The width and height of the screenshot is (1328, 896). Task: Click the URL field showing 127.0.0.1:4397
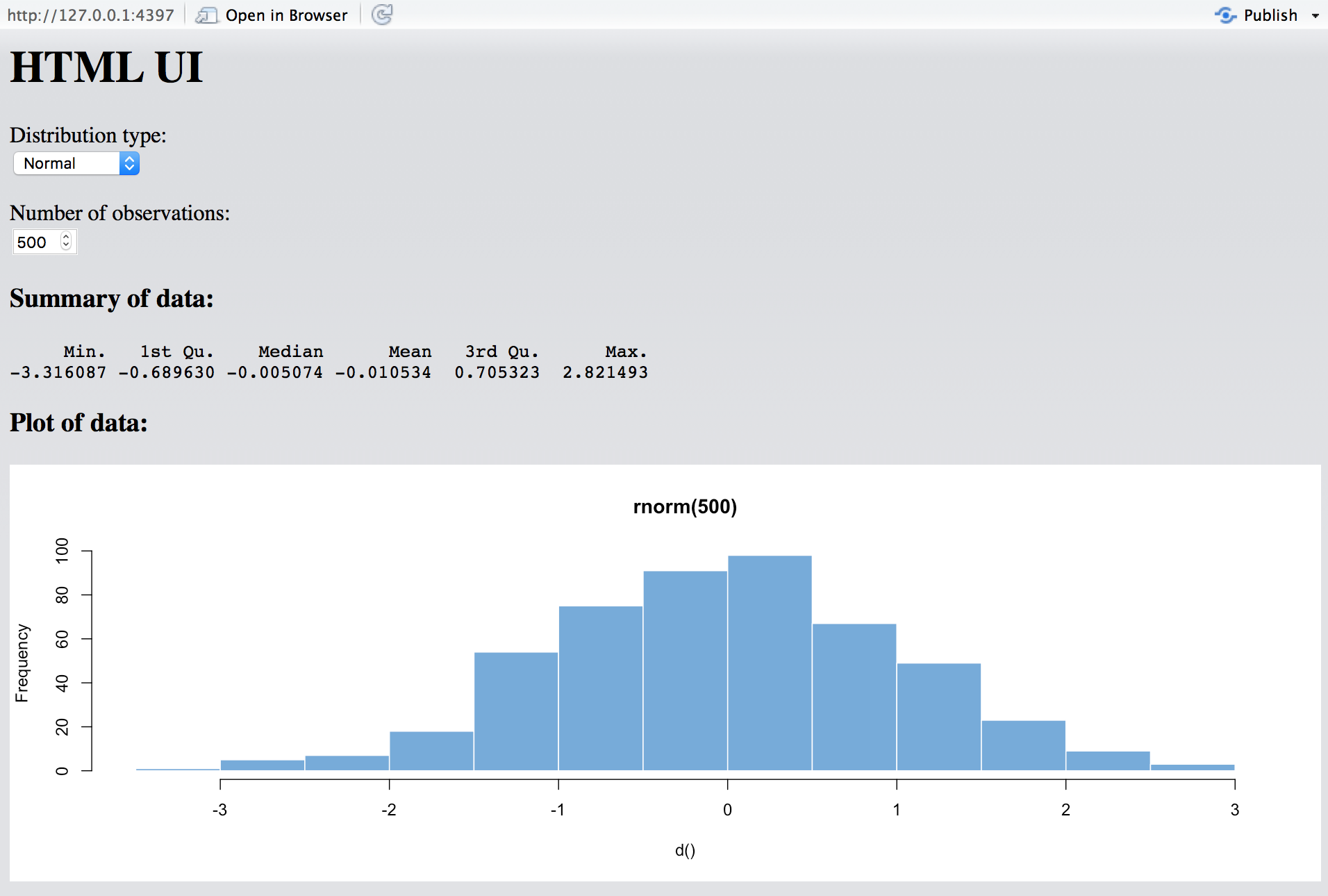coord(90,13)
